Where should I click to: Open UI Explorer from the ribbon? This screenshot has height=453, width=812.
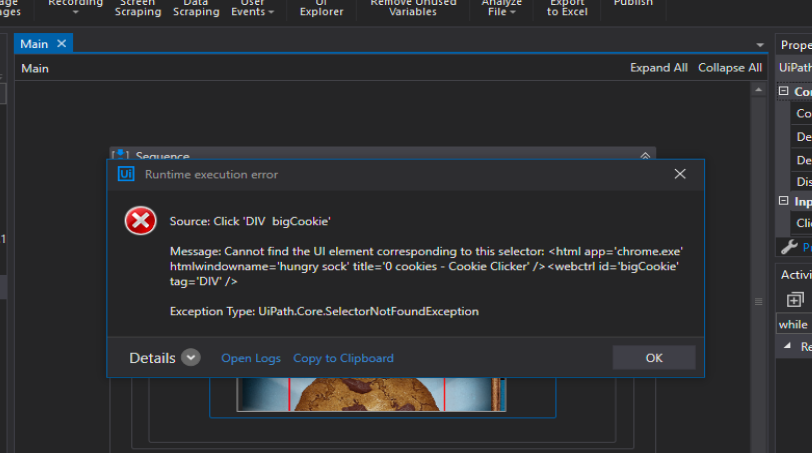[321, 8]
